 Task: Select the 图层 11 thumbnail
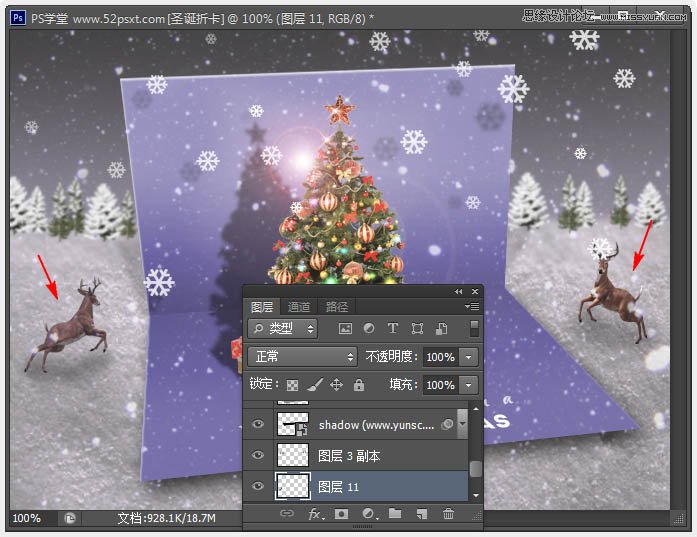pos(292,486)
